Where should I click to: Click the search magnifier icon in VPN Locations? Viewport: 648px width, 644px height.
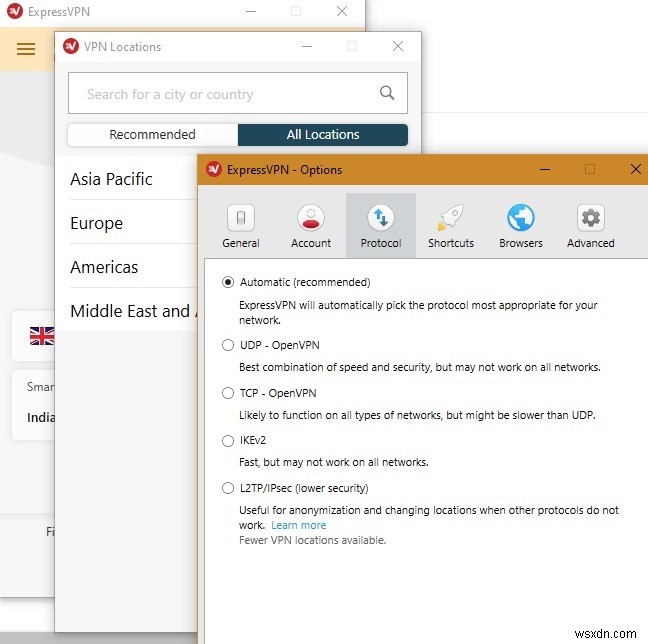(387, 93)
